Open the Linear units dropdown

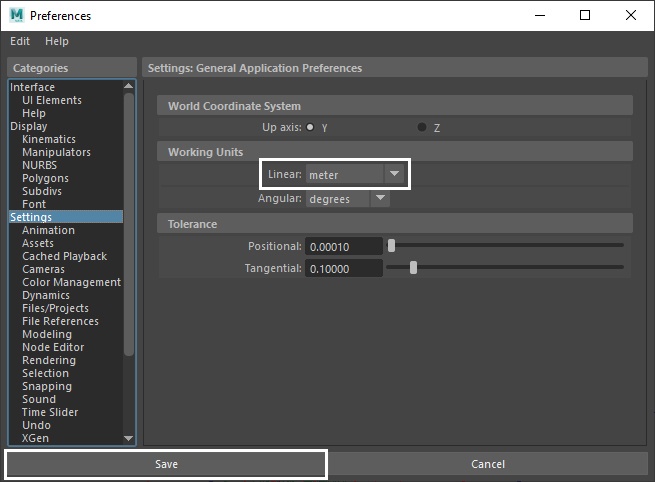click(x=355, y=174)
